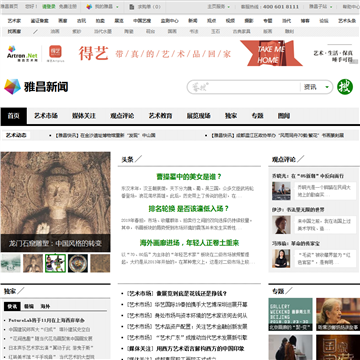Switch to the 展览现场 tab
Image resolution: width=360 pixels, height=360 pixels.
tap(199, 116)
